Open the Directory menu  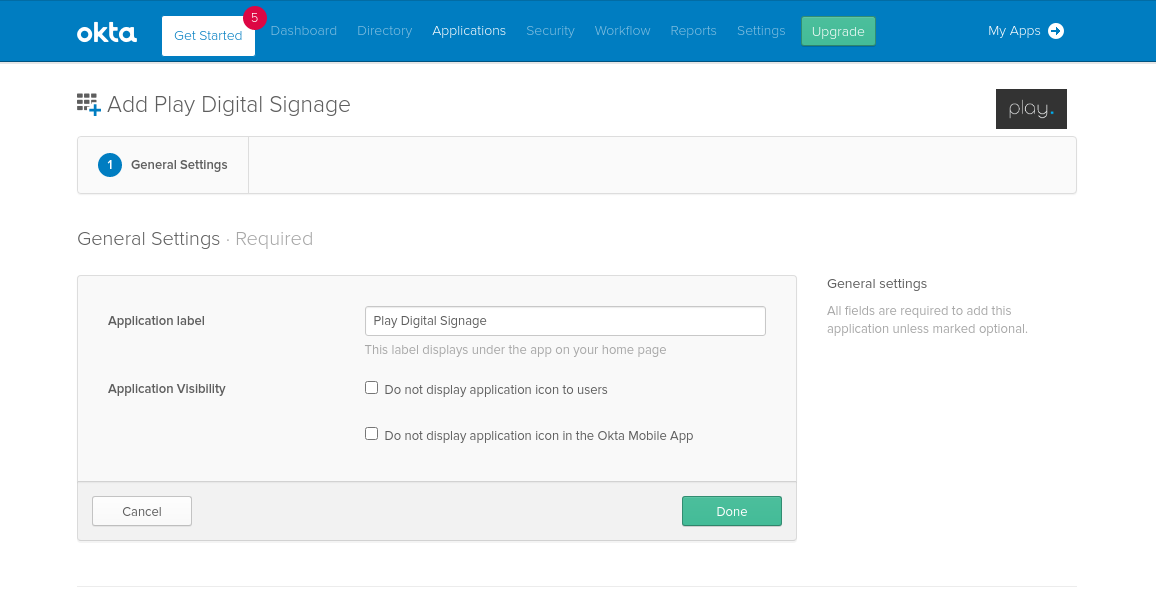(384, 31)
